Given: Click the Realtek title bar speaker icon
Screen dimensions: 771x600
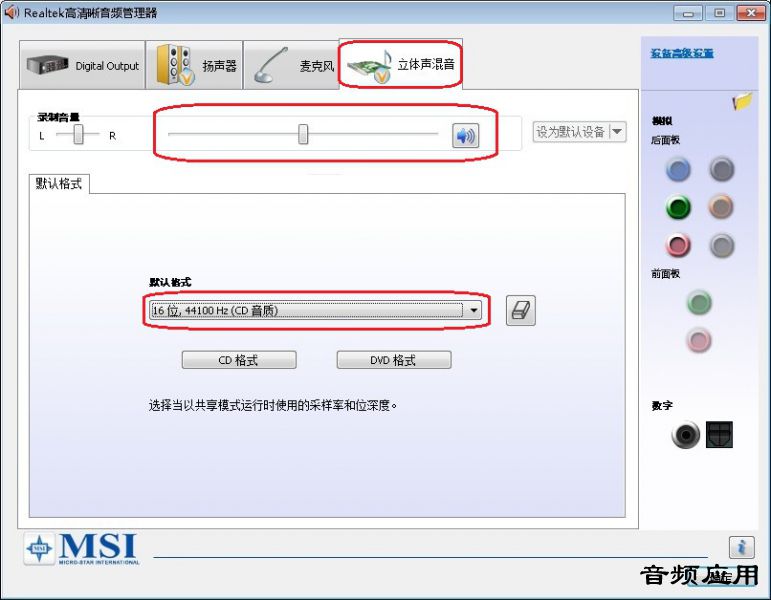Looking at the screenshot, I should pyautogui.click(x=11, y=12).
